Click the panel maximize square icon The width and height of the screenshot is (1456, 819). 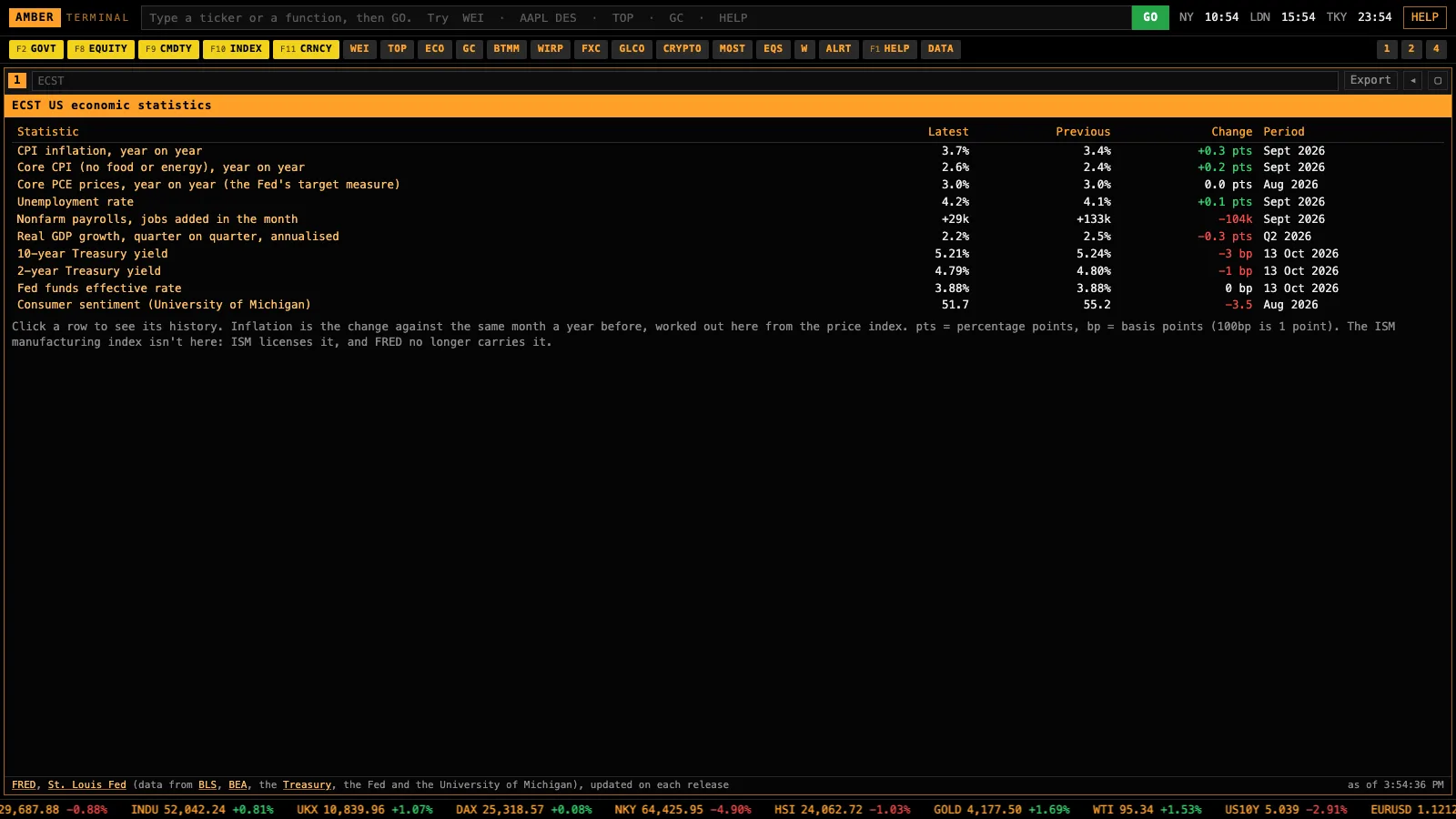pyautogui.click(x=1438, y=80)
